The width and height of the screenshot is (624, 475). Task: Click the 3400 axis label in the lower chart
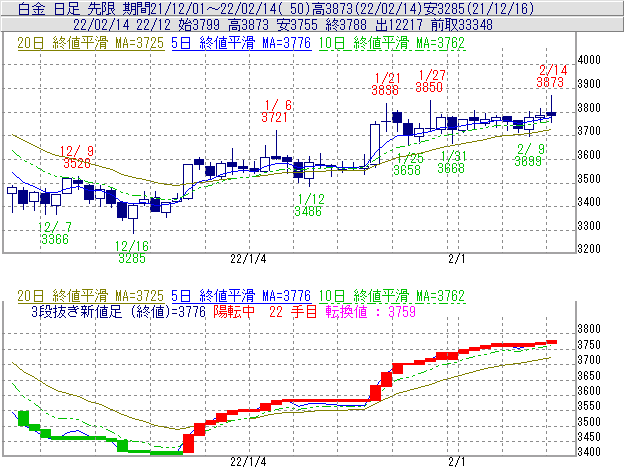point(589,452)
